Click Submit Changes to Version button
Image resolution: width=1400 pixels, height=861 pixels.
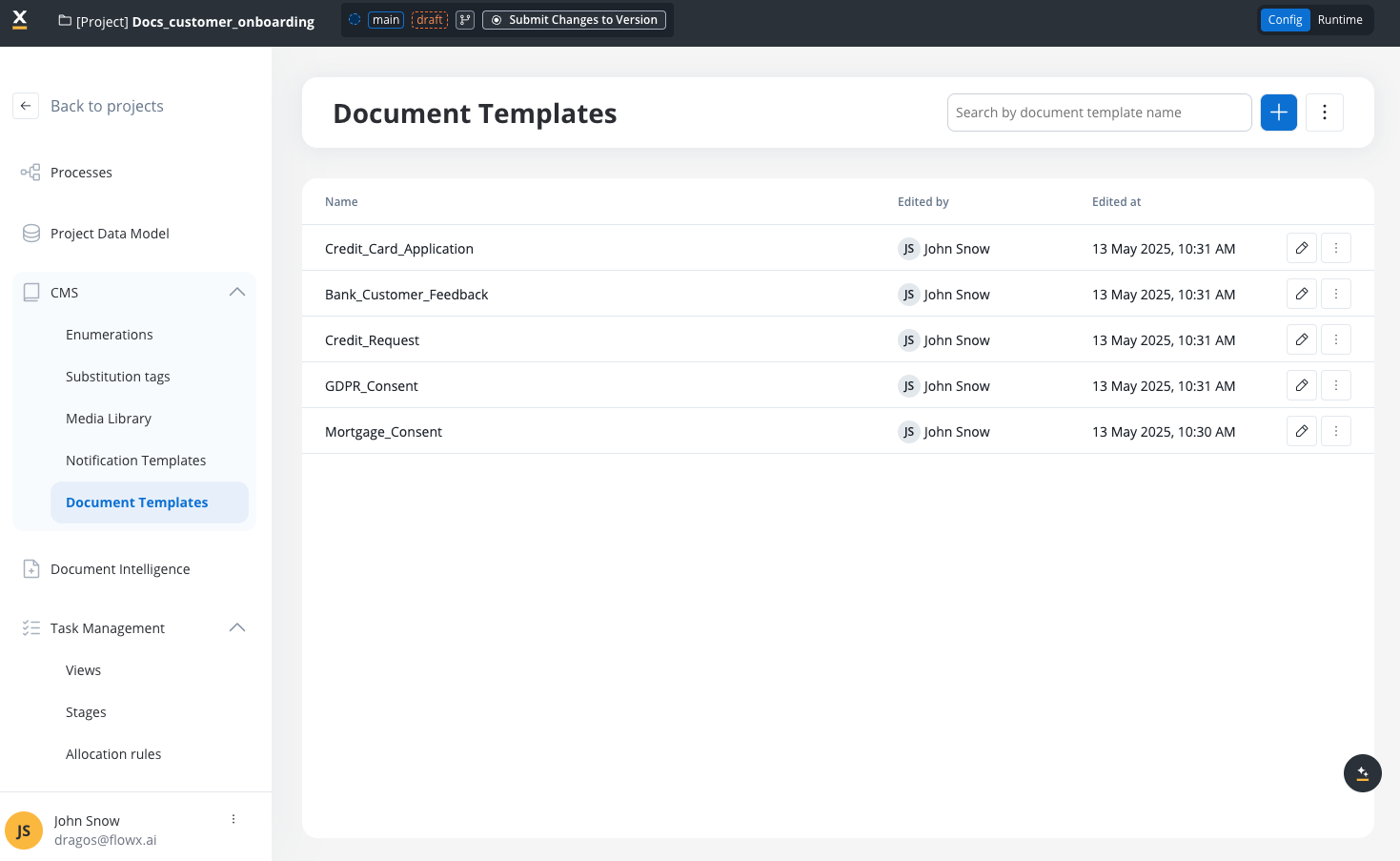(x=574, y=20)
